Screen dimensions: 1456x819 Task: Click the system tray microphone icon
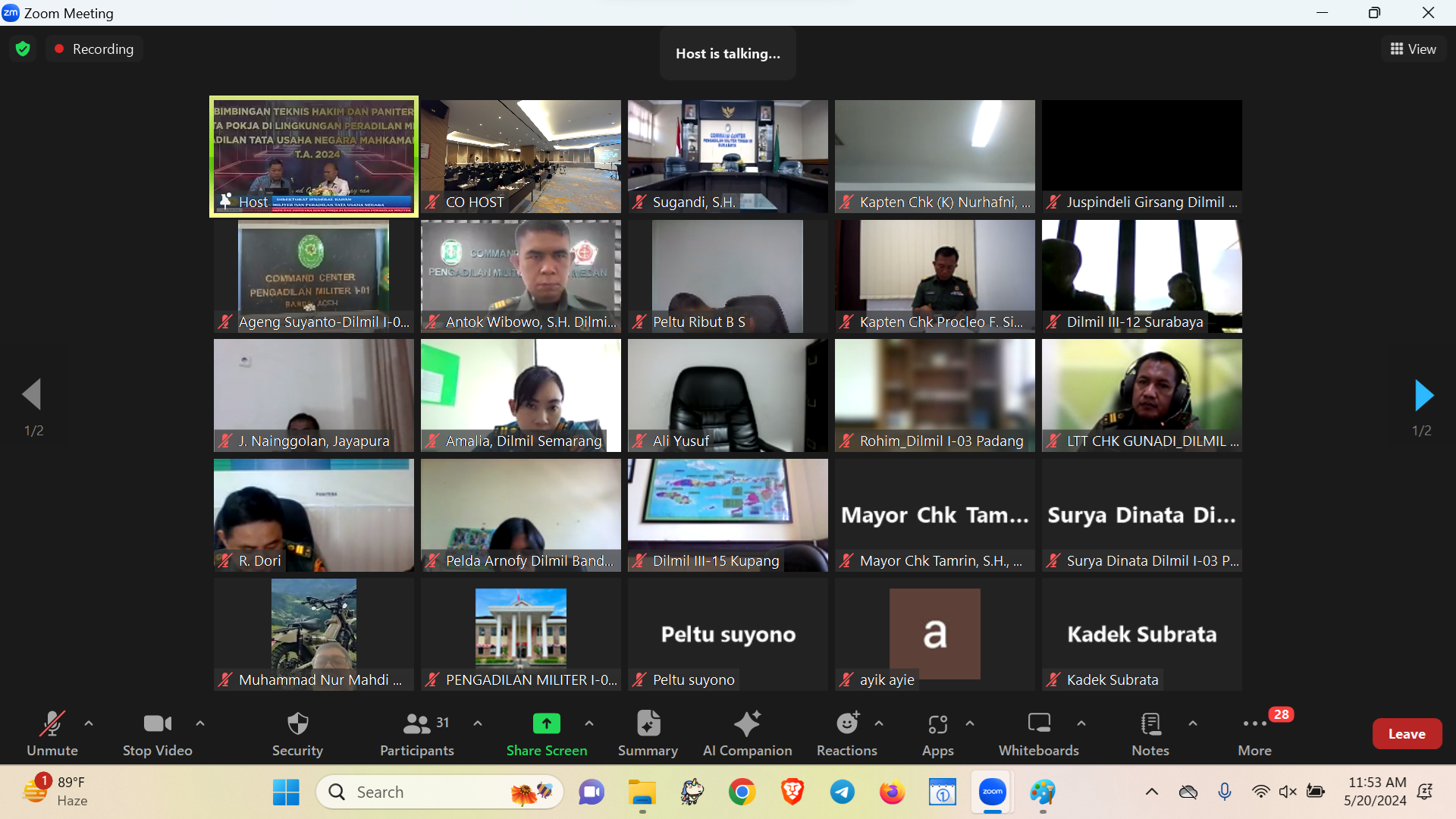pos(1225,792)
